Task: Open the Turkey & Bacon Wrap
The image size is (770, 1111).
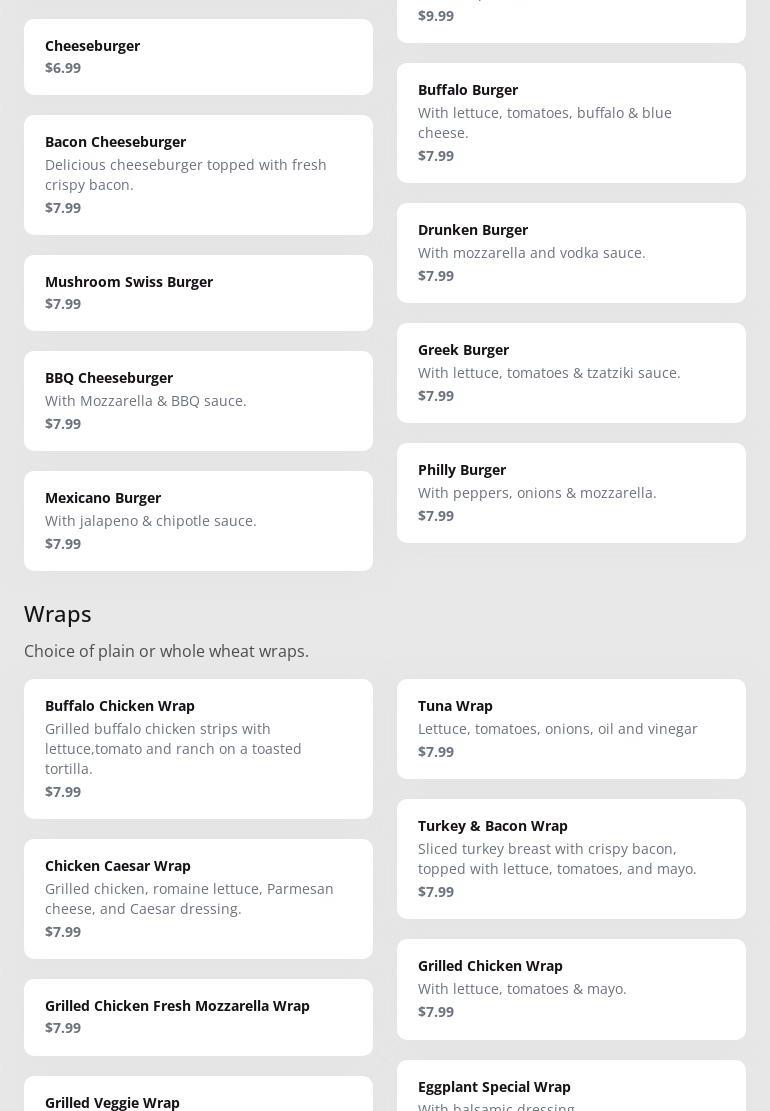Action: point(571,858)
